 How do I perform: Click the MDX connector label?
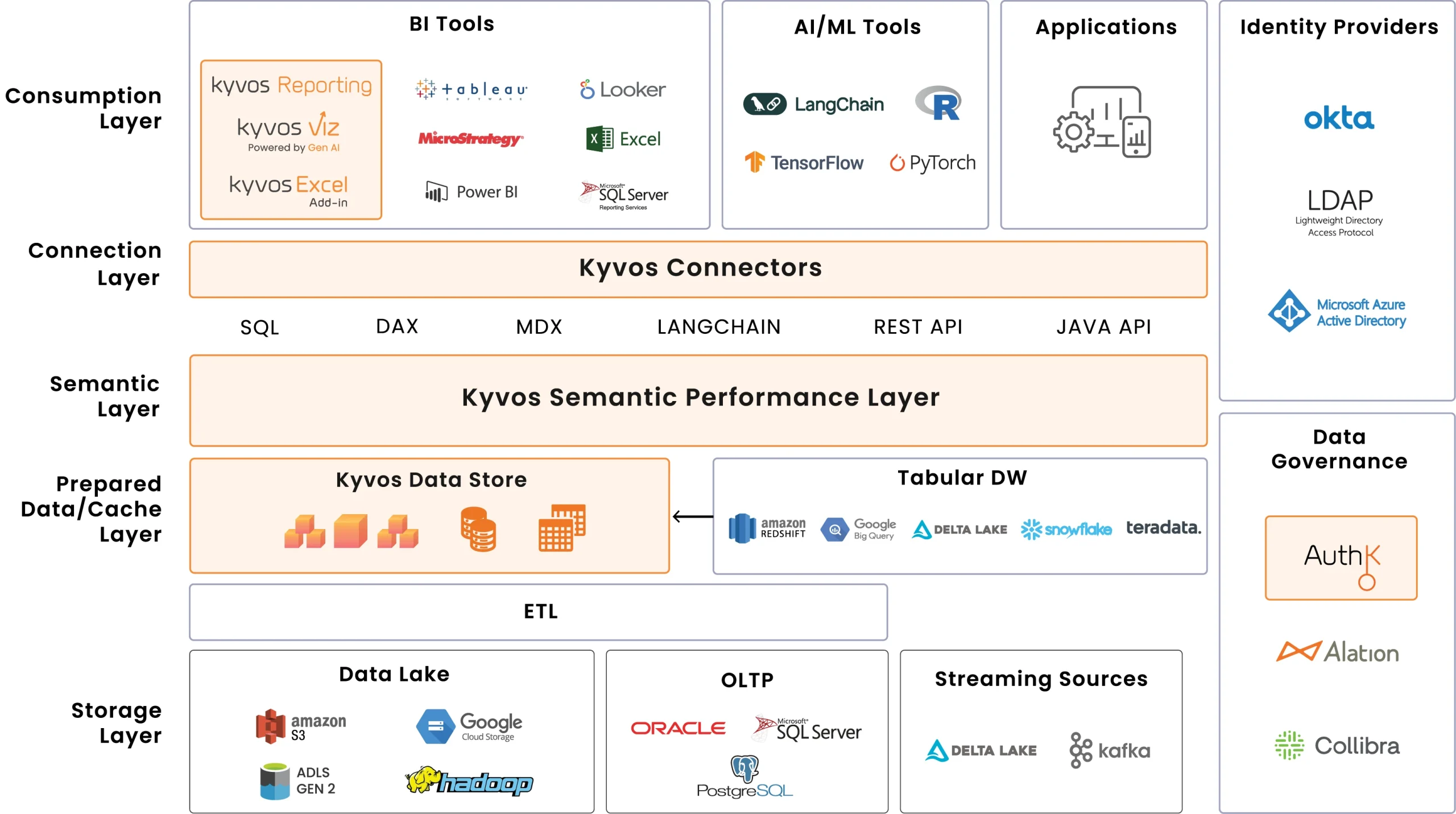coord(539,327)
